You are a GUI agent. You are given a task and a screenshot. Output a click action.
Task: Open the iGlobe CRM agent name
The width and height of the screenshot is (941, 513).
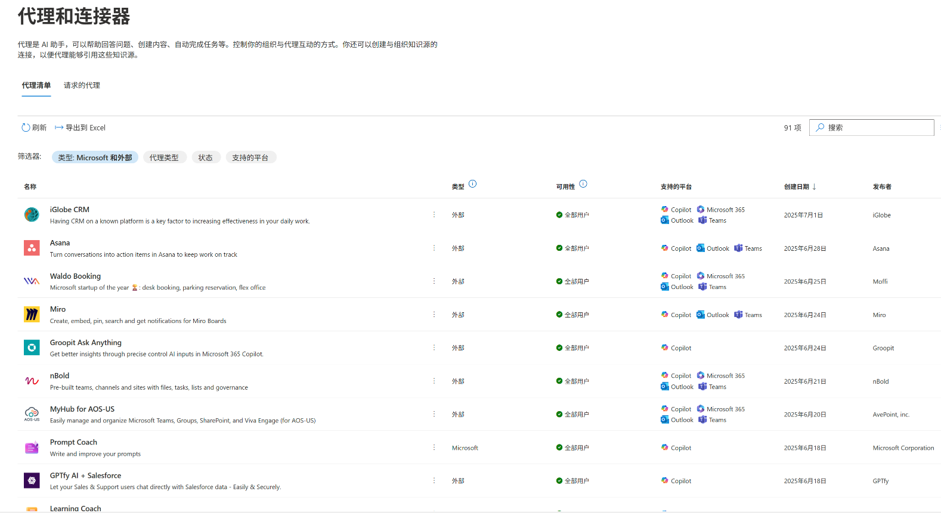point(70,209)
